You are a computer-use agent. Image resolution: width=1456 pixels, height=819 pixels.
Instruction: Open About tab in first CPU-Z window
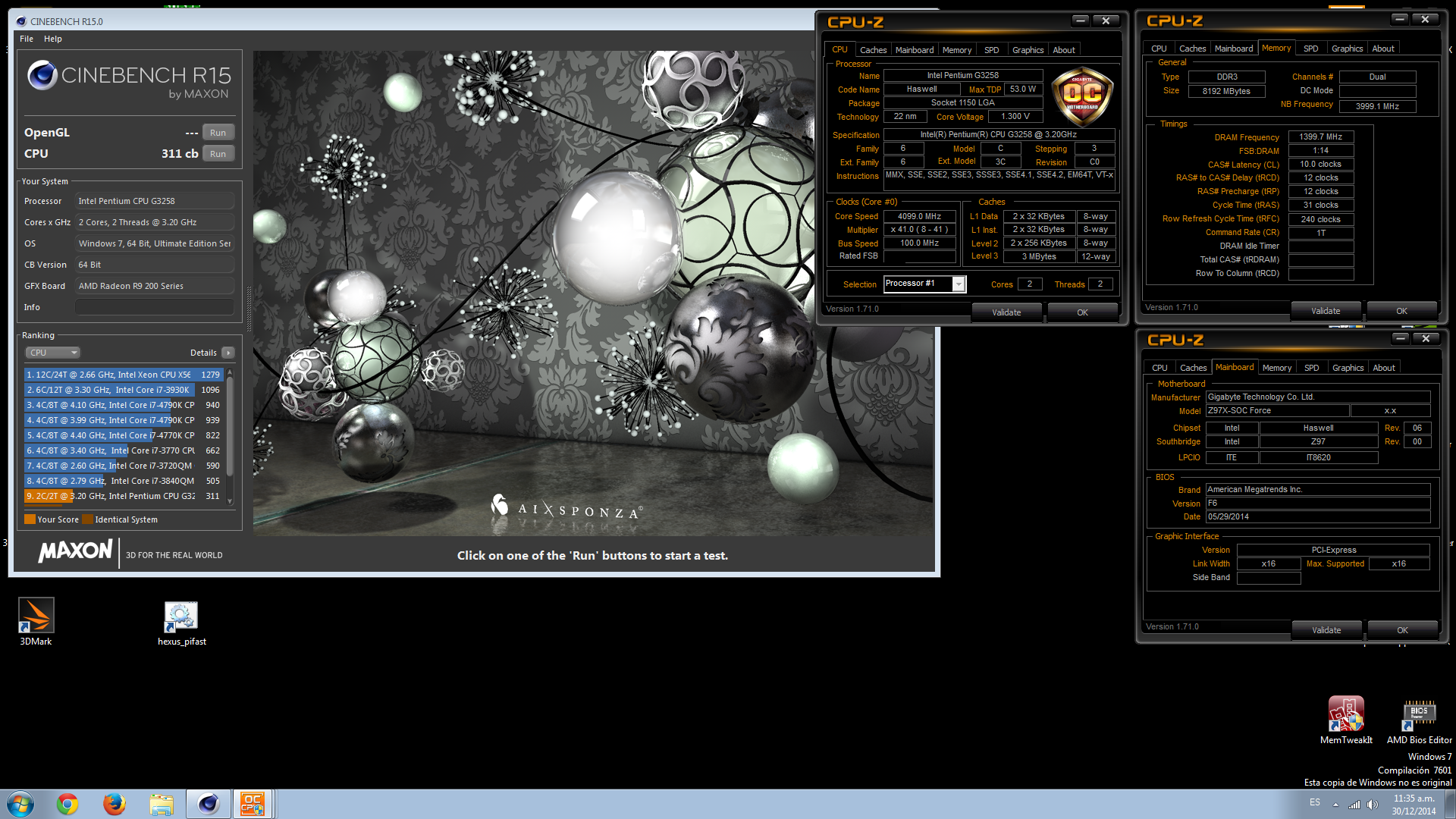(x=1064, y=50)
